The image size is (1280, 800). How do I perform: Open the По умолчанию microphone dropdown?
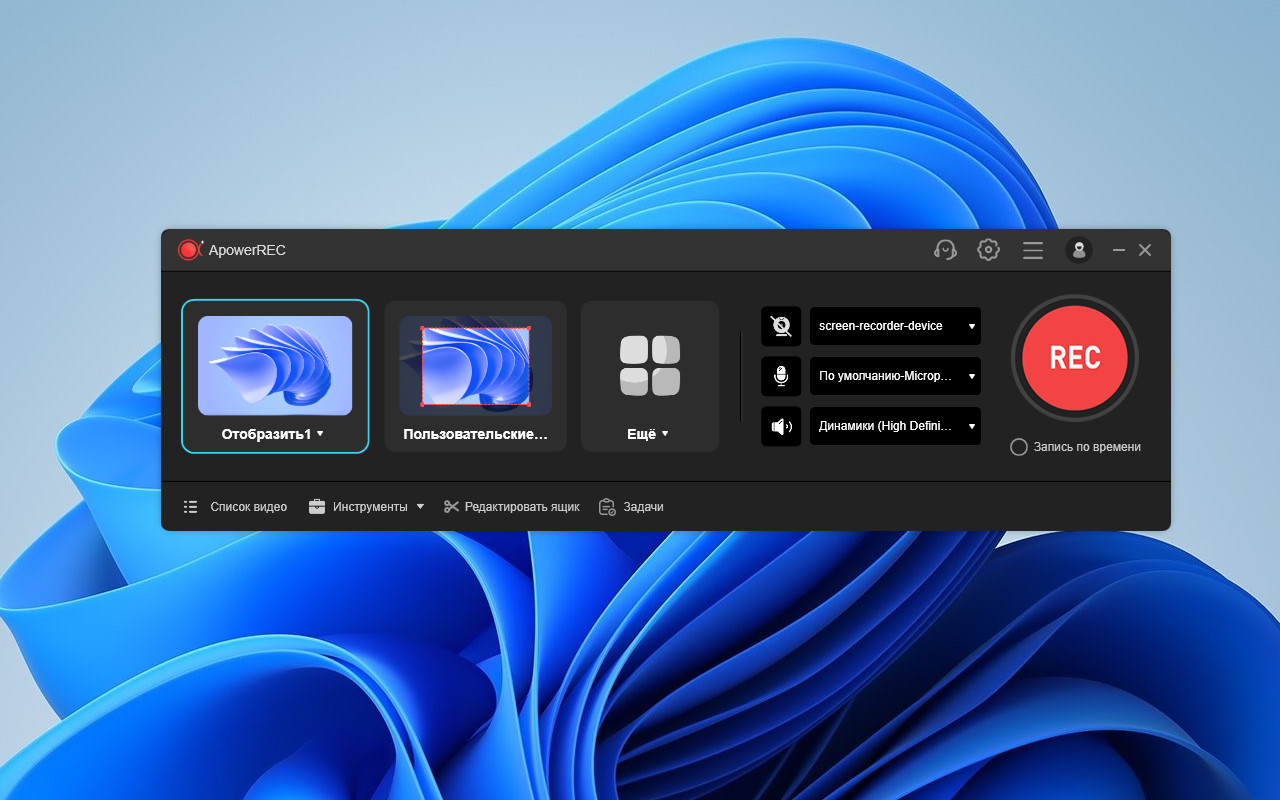(x=895, y=376)
